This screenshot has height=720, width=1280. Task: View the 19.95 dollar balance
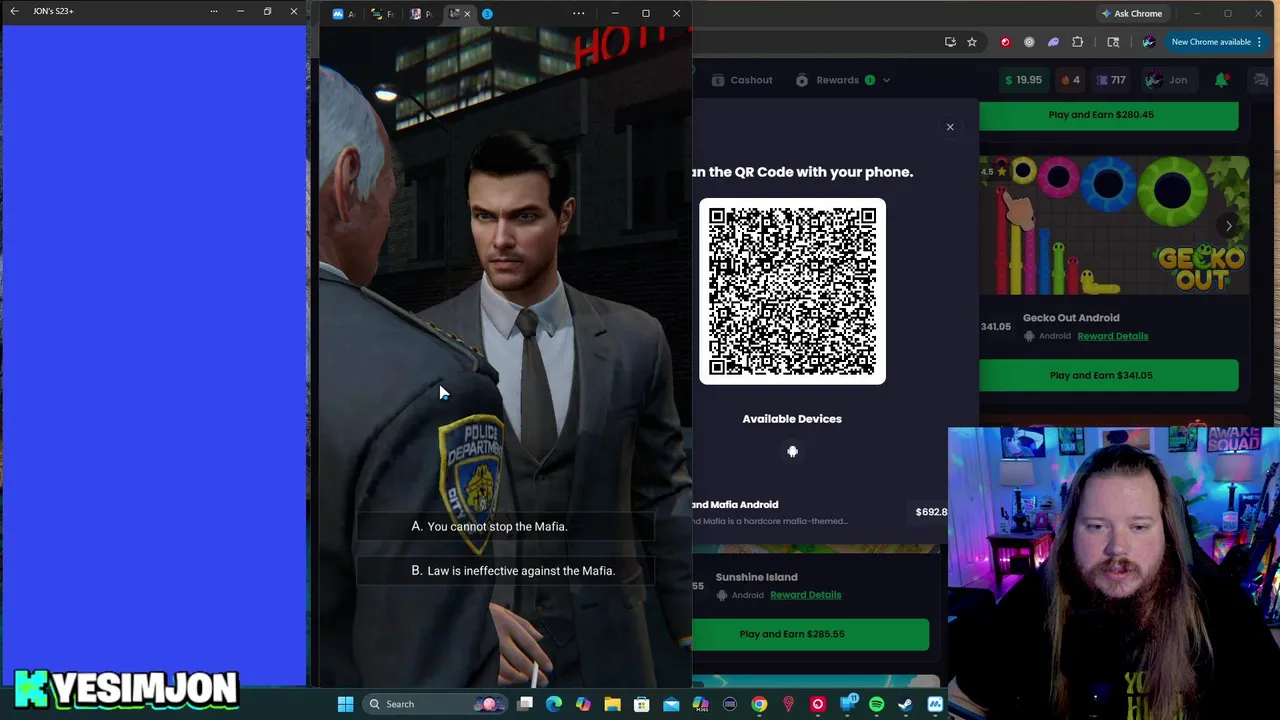point(1023,80)
